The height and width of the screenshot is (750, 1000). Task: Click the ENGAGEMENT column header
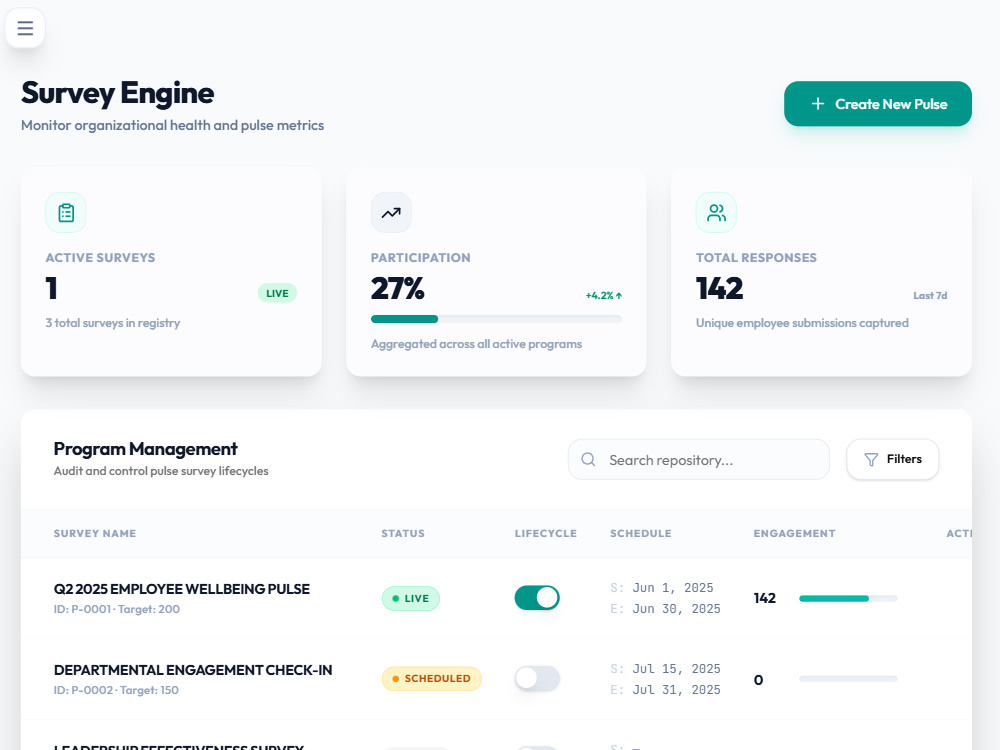pos(795,533)
